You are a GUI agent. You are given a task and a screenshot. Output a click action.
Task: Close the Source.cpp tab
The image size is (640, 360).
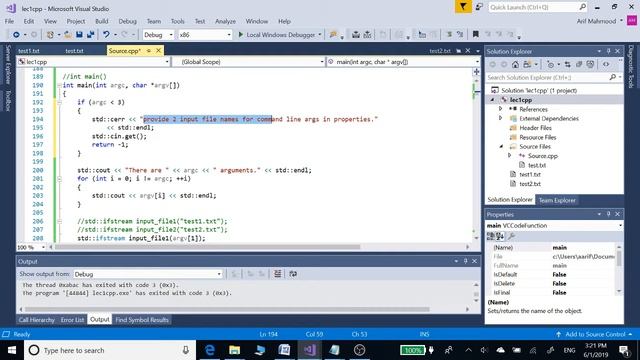(158, 51)
